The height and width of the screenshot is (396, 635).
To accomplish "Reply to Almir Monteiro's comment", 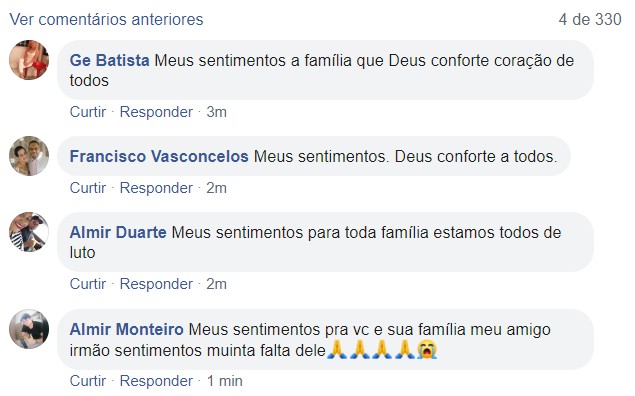I will tap(156, 381).
